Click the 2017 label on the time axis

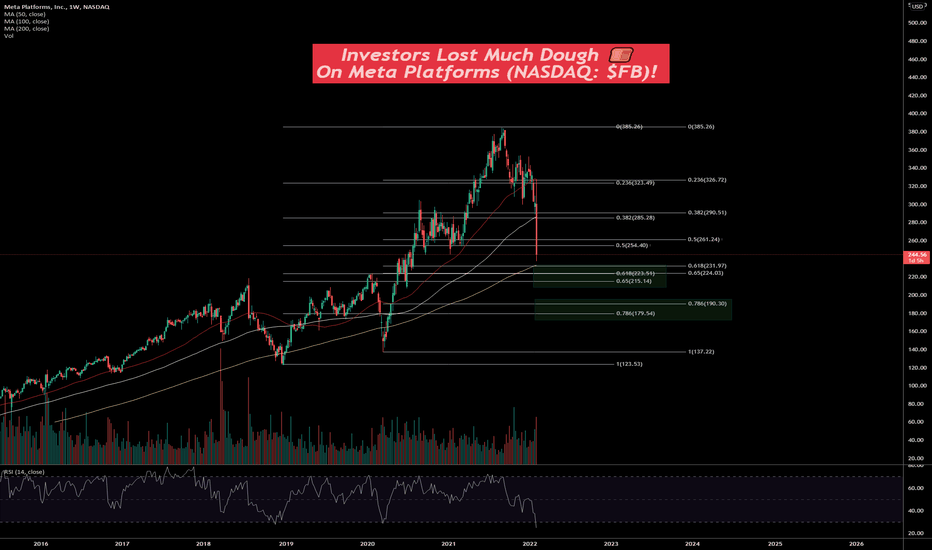pos(122,543)
